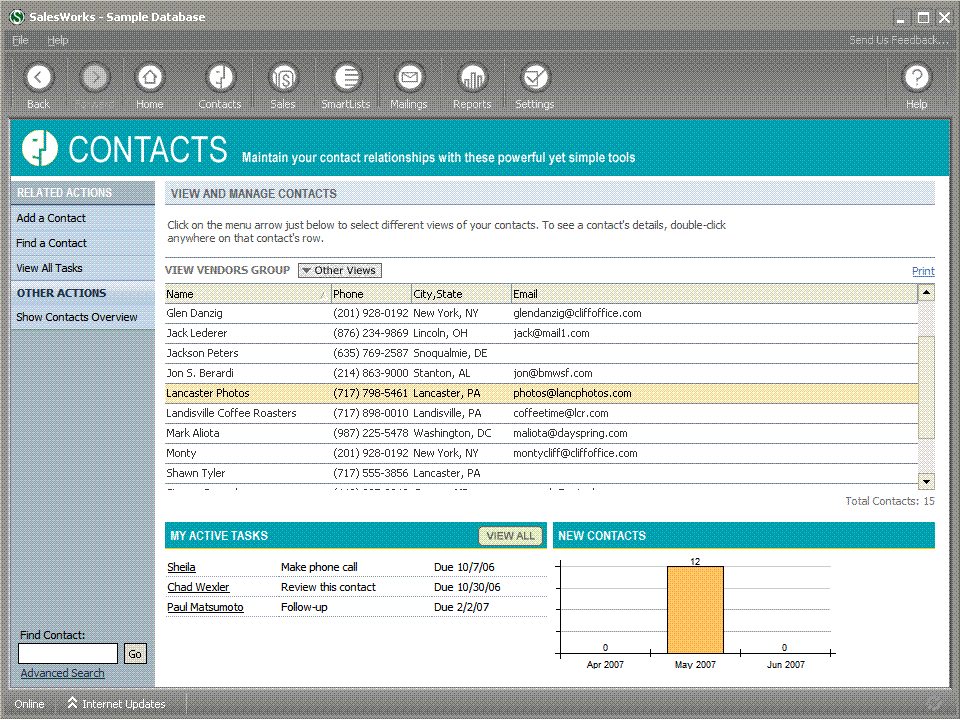
Task: Open the Home toolbar icon
Action: 149,78
